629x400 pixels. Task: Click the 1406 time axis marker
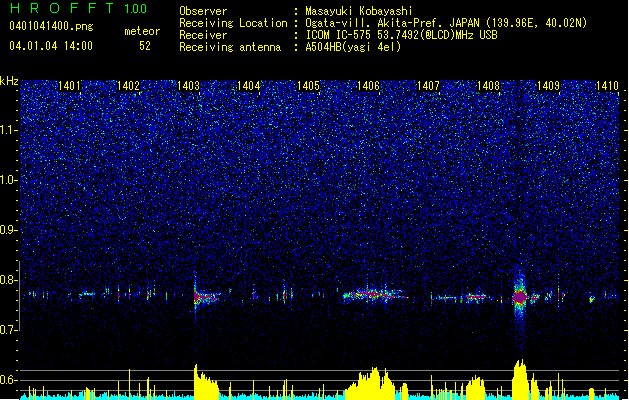pos(368,86)
